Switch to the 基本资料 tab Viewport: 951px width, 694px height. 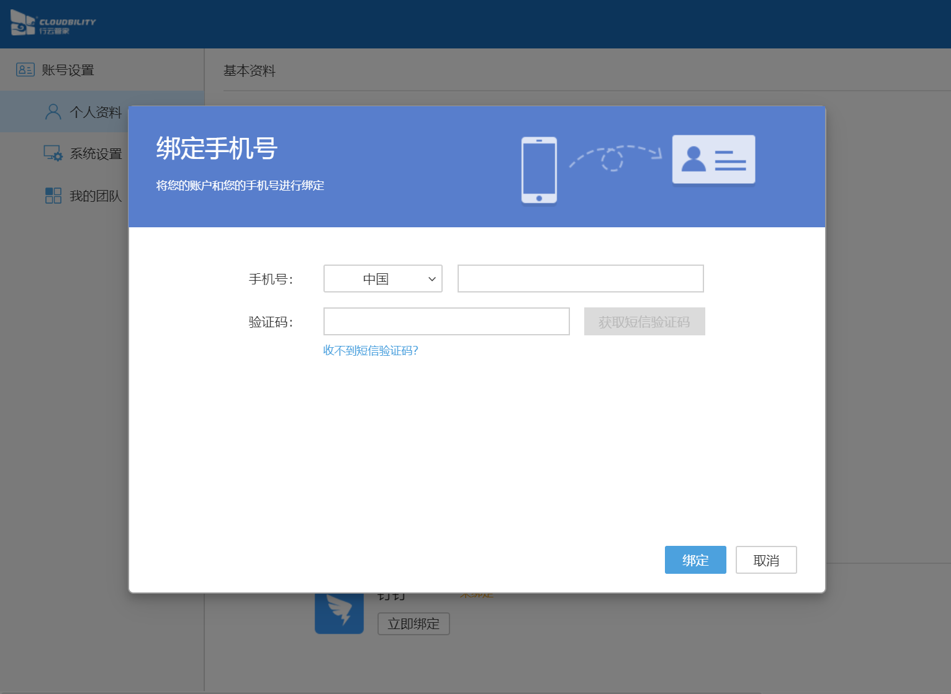(249, 71)
